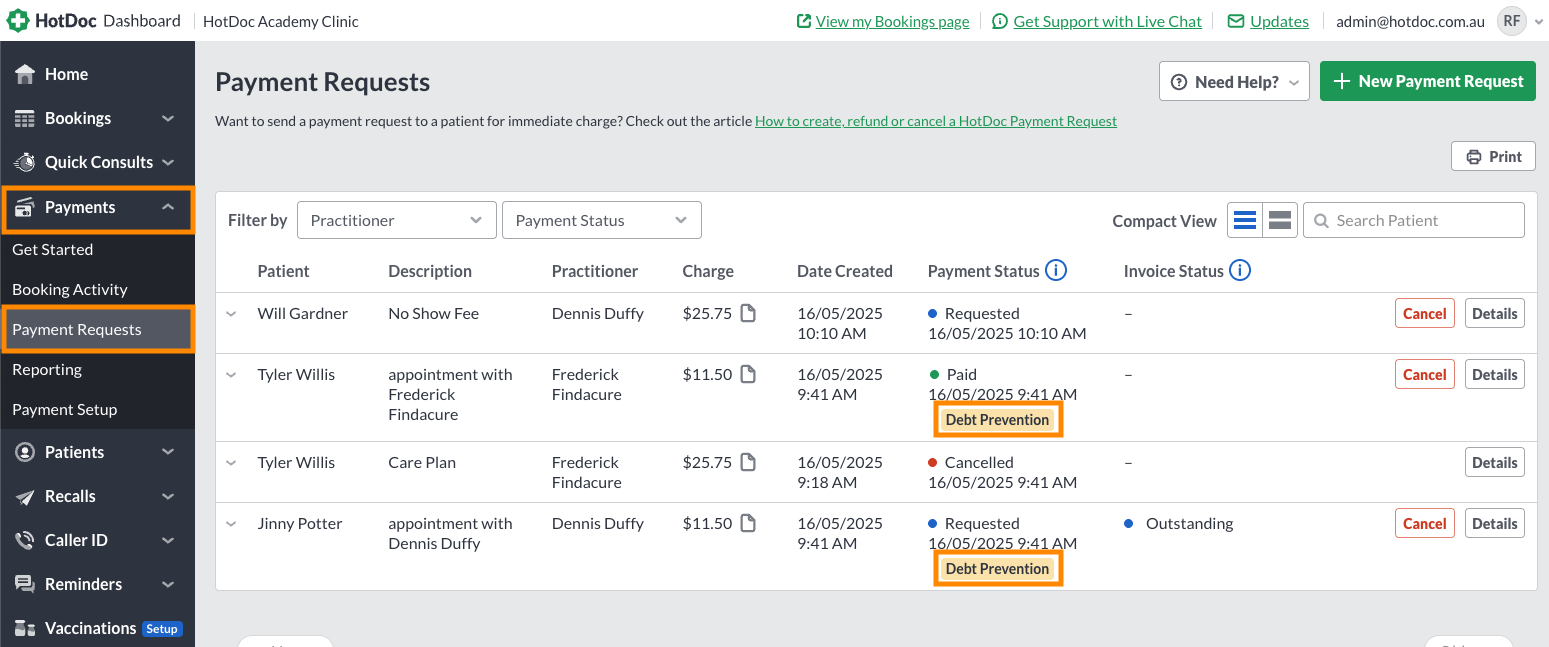Select Payment Requests submenu item

(97, 329)
